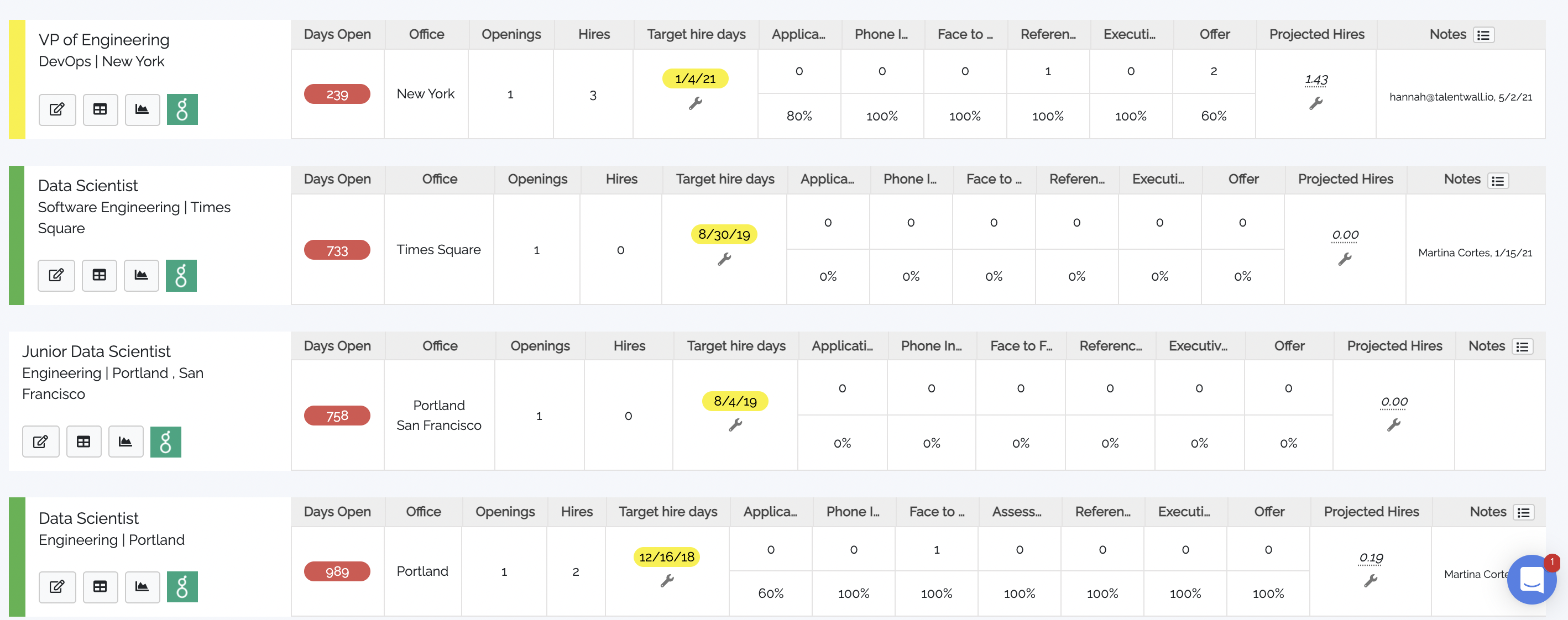Click the wrench under projected hires 0.19
Viewport: 1568px width, 620px height.
click(1370, 581)
